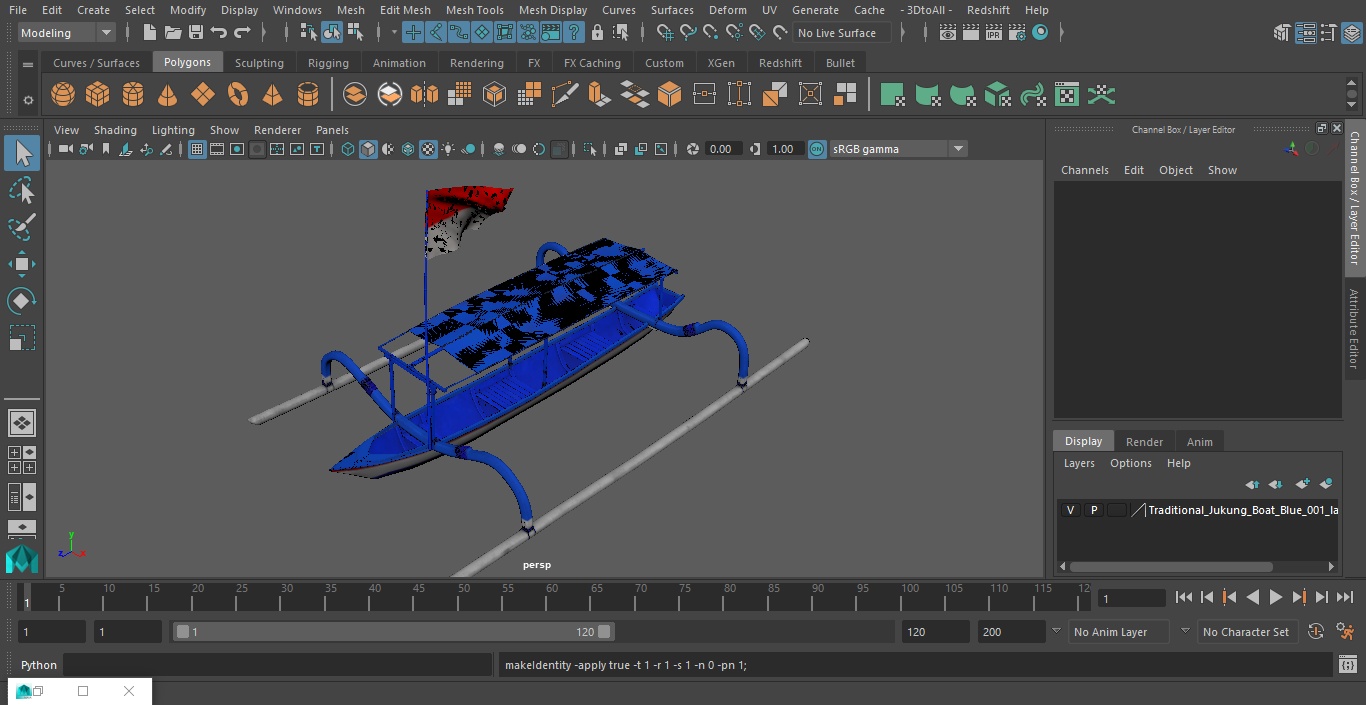Open the No Anim Layer dropdown
This screenshot has height=705, width=1366.
point(1119,632)
